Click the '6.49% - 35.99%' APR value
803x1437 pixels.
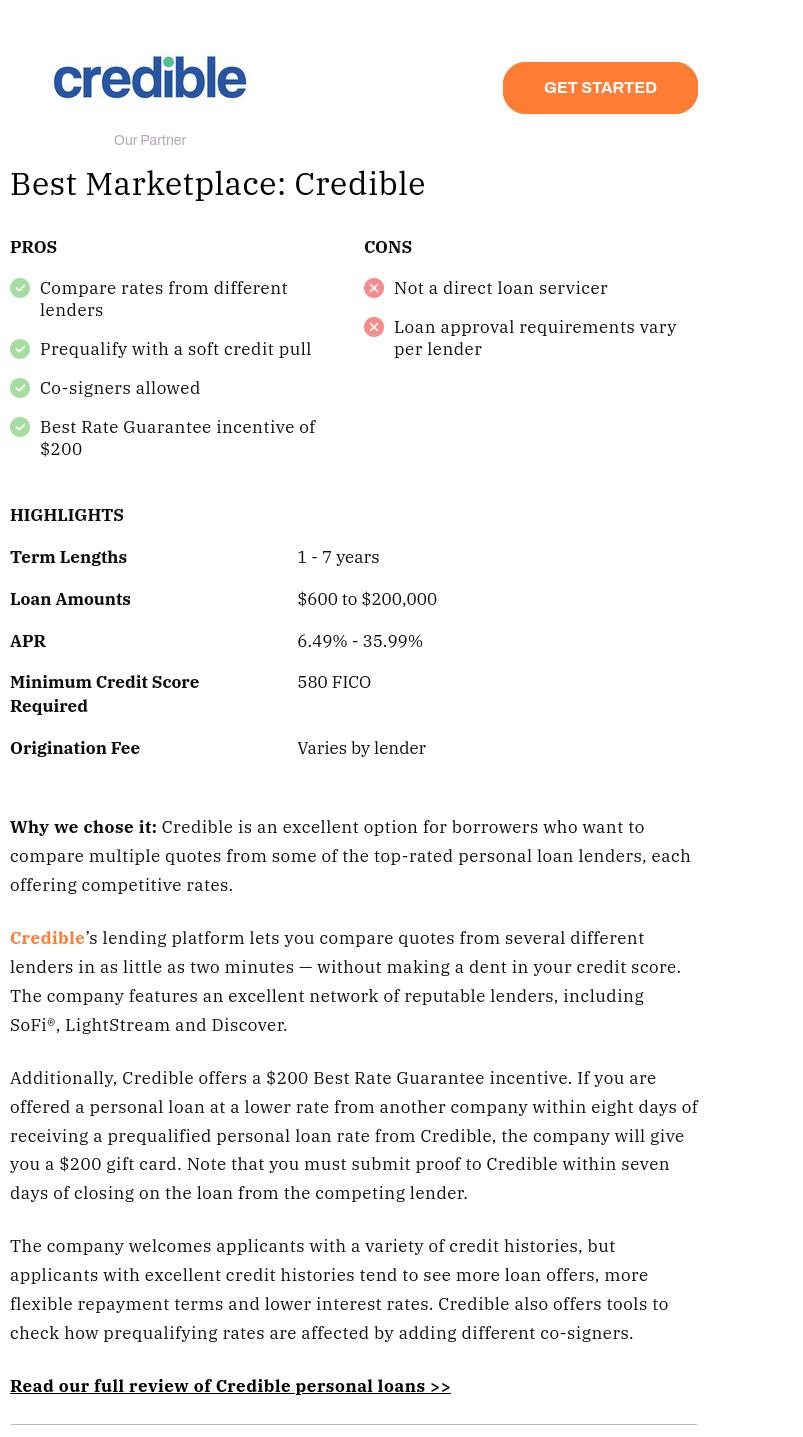click(360, 641)
